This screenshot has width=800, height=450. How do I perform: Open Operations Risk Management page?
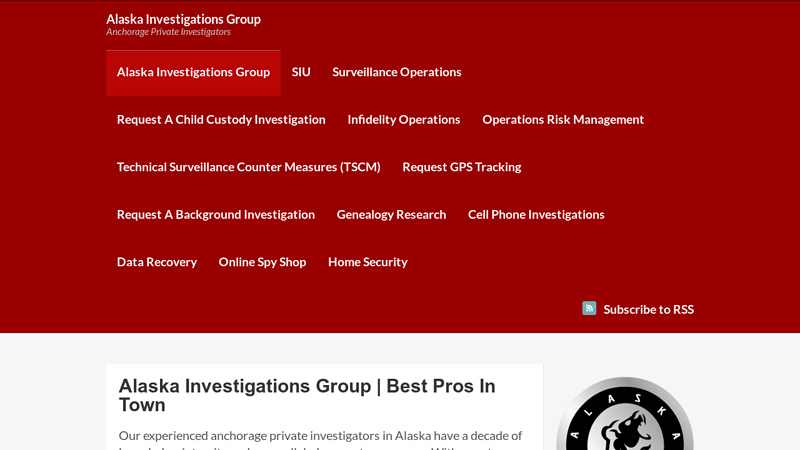tap(563, 120)
